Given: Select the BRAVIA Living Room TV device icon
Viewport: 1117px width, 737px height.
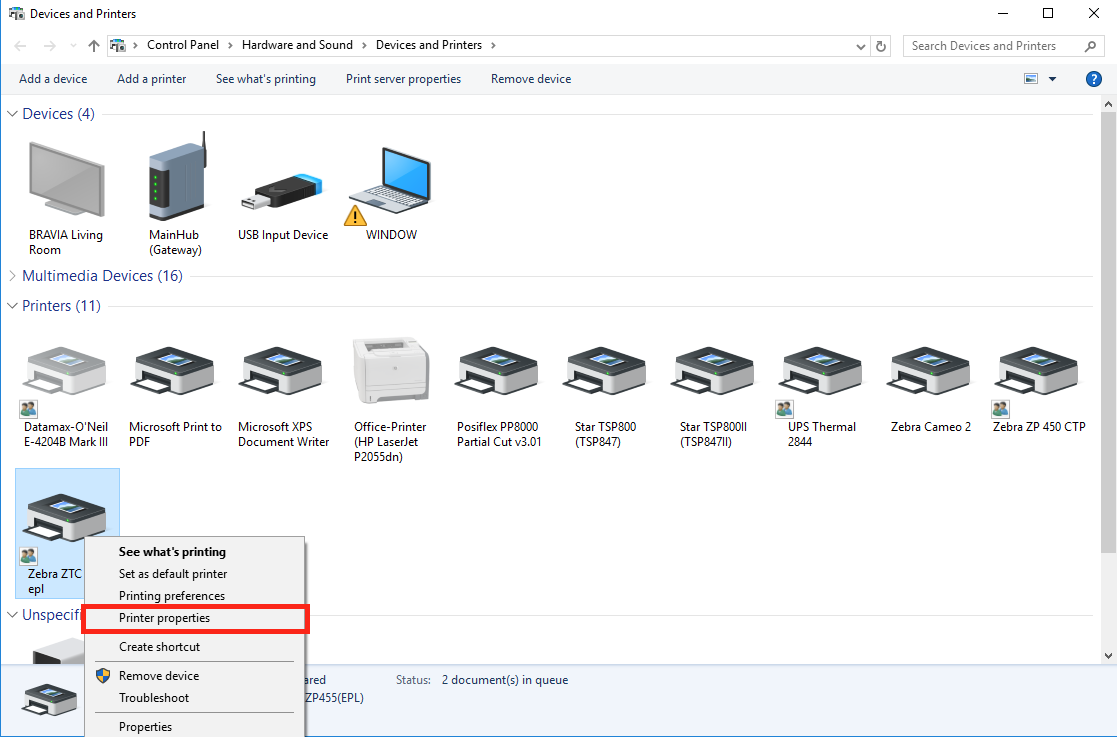Looking at the screenshot, I should click(66, 179).
